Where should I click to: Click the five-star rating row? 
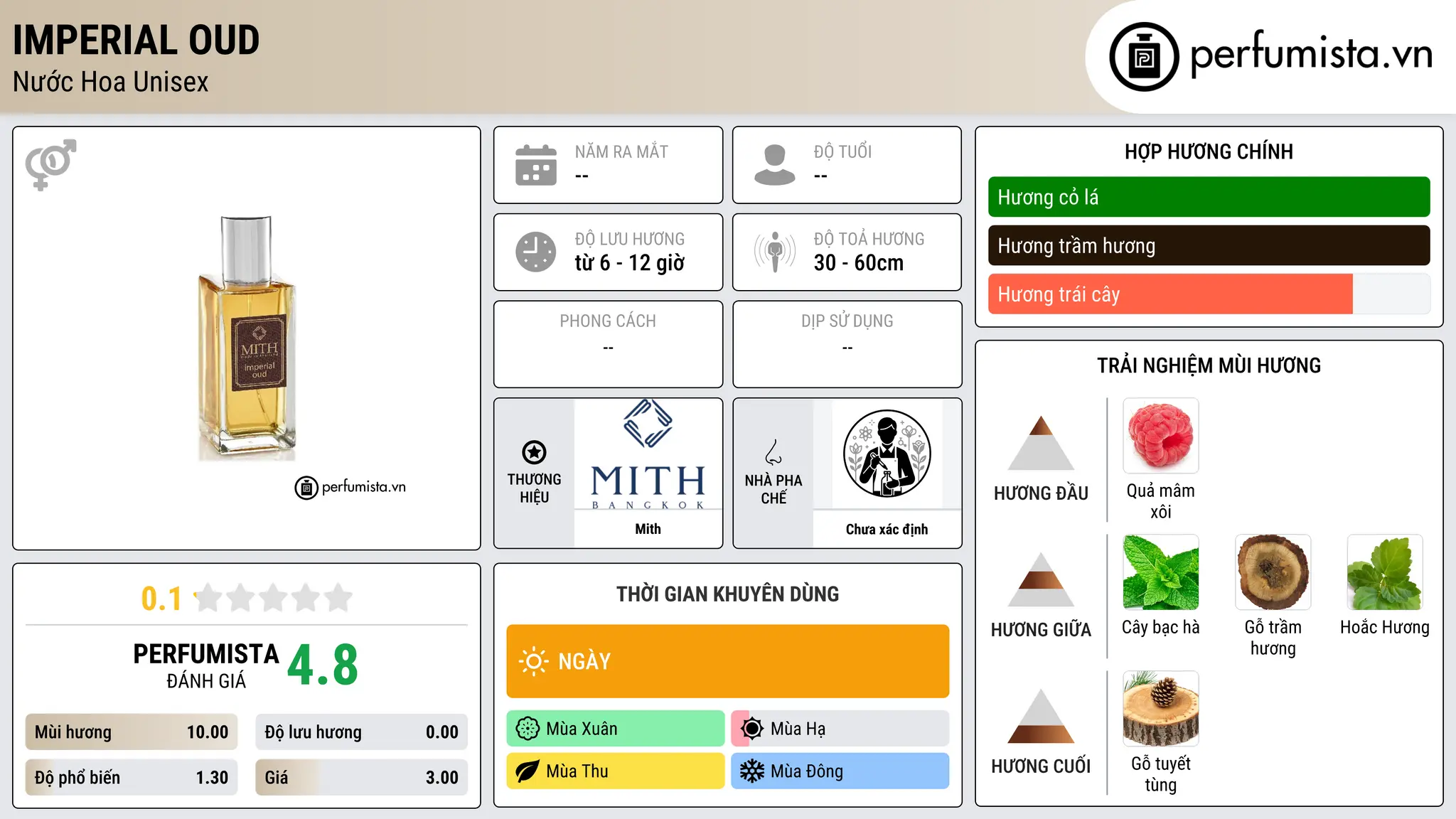pos(273,598)
